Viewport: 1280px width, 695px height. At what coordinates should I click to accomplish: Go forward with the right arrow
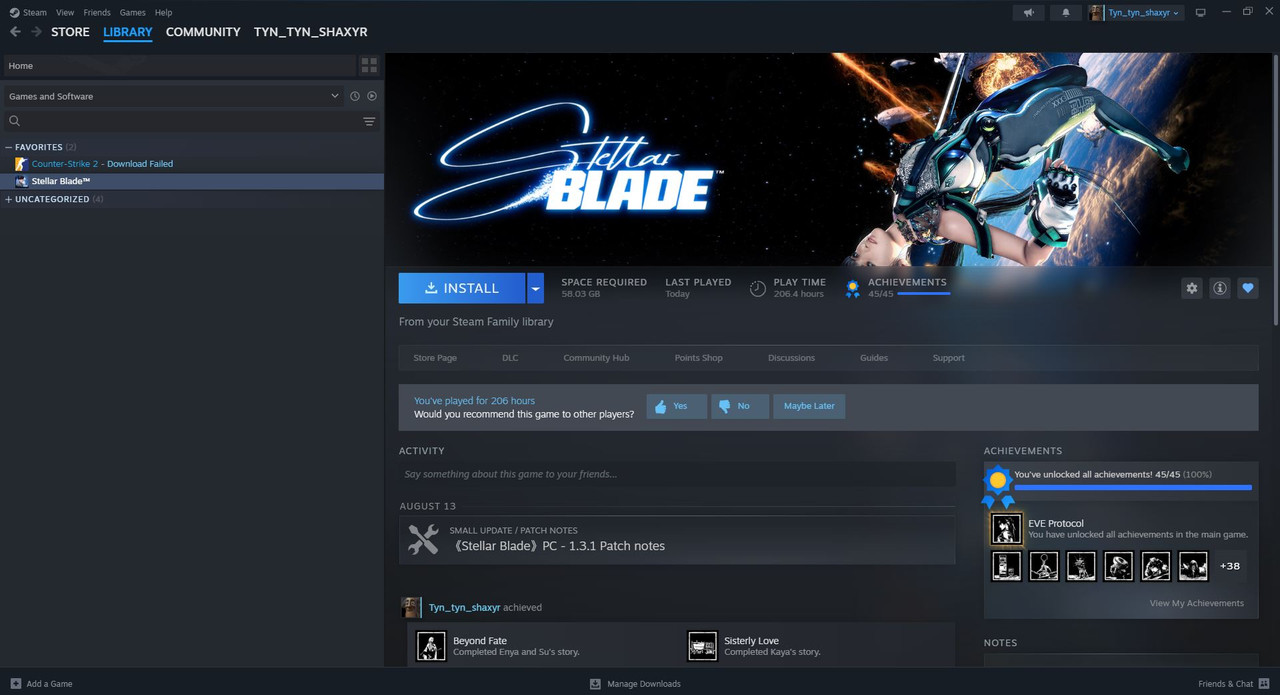click(36, 32)
